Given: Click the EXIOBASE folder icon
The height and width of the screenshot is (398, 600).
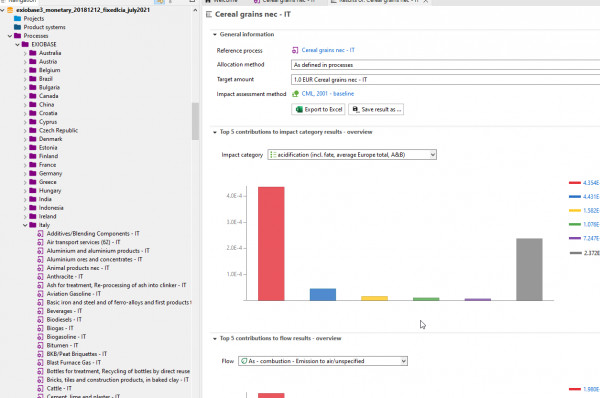Looking at the screenshot, I should [x=25, y=44].
